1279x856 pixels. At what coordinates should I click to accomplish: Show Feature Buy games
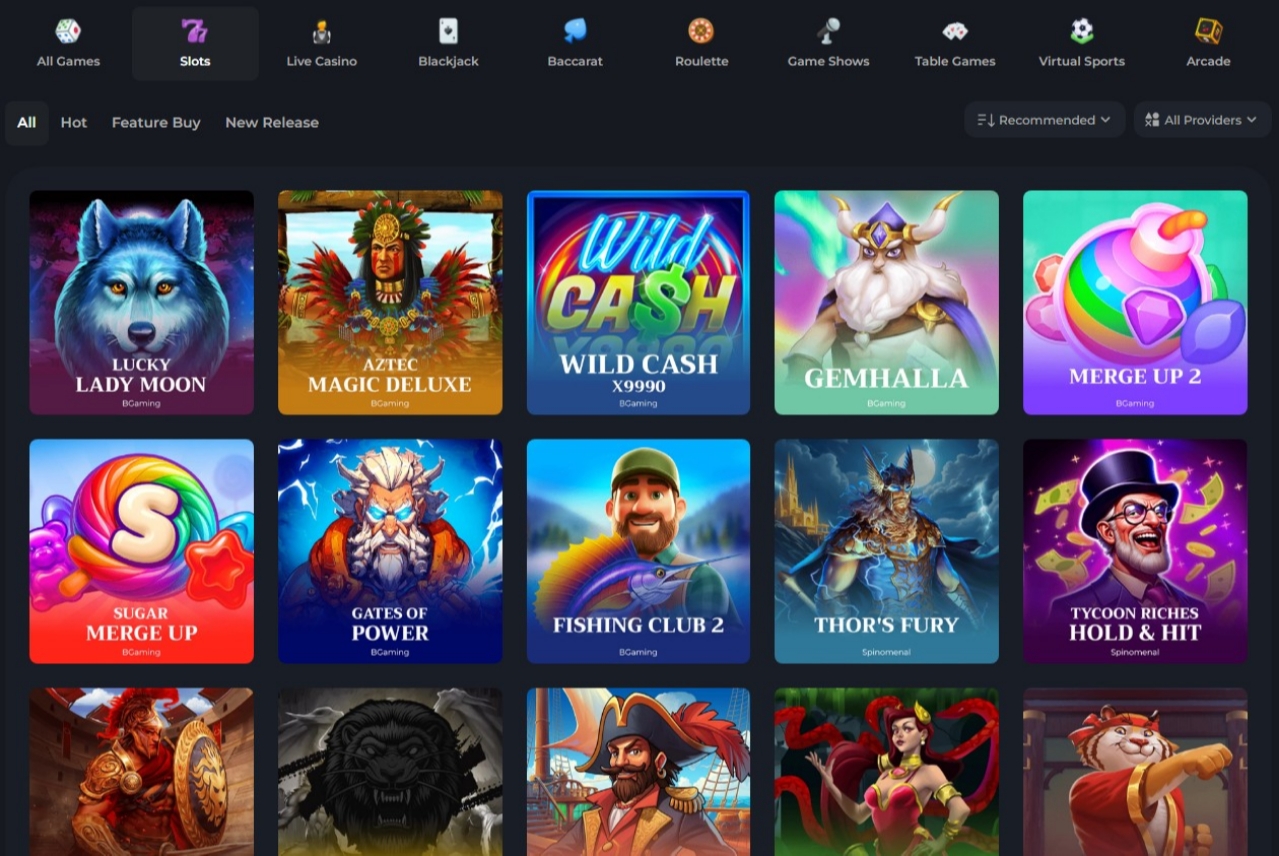(156, 123)
